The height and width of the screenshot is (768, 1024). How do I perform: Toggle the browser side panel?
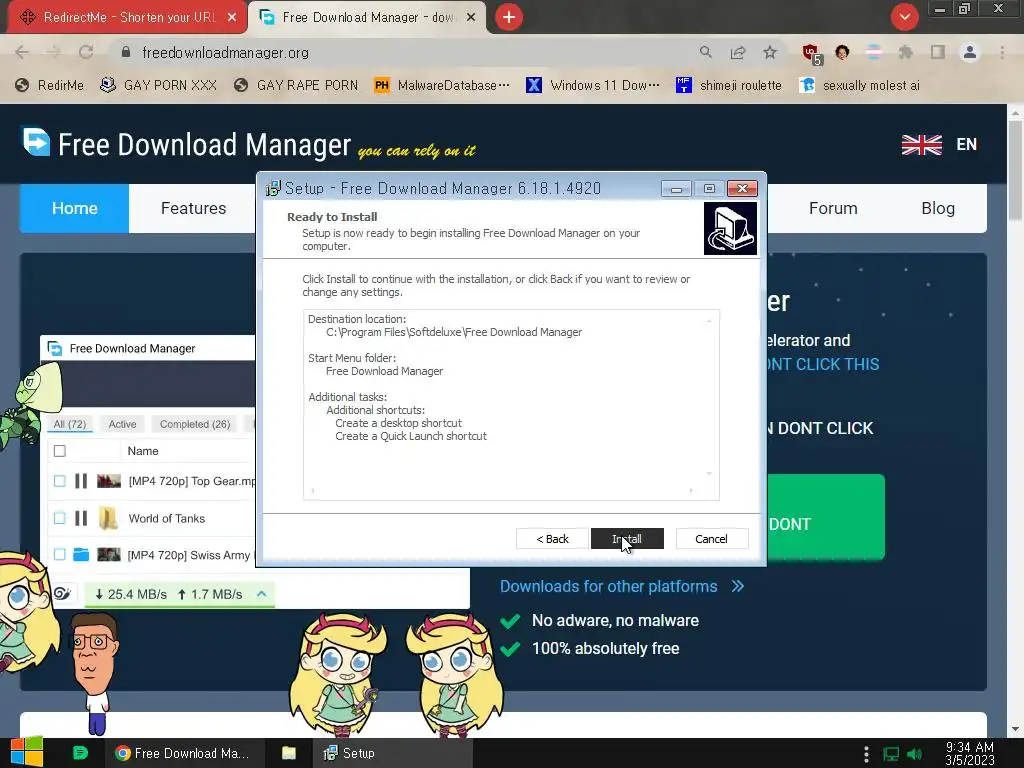pyautogui.click(x=938, y=52)
